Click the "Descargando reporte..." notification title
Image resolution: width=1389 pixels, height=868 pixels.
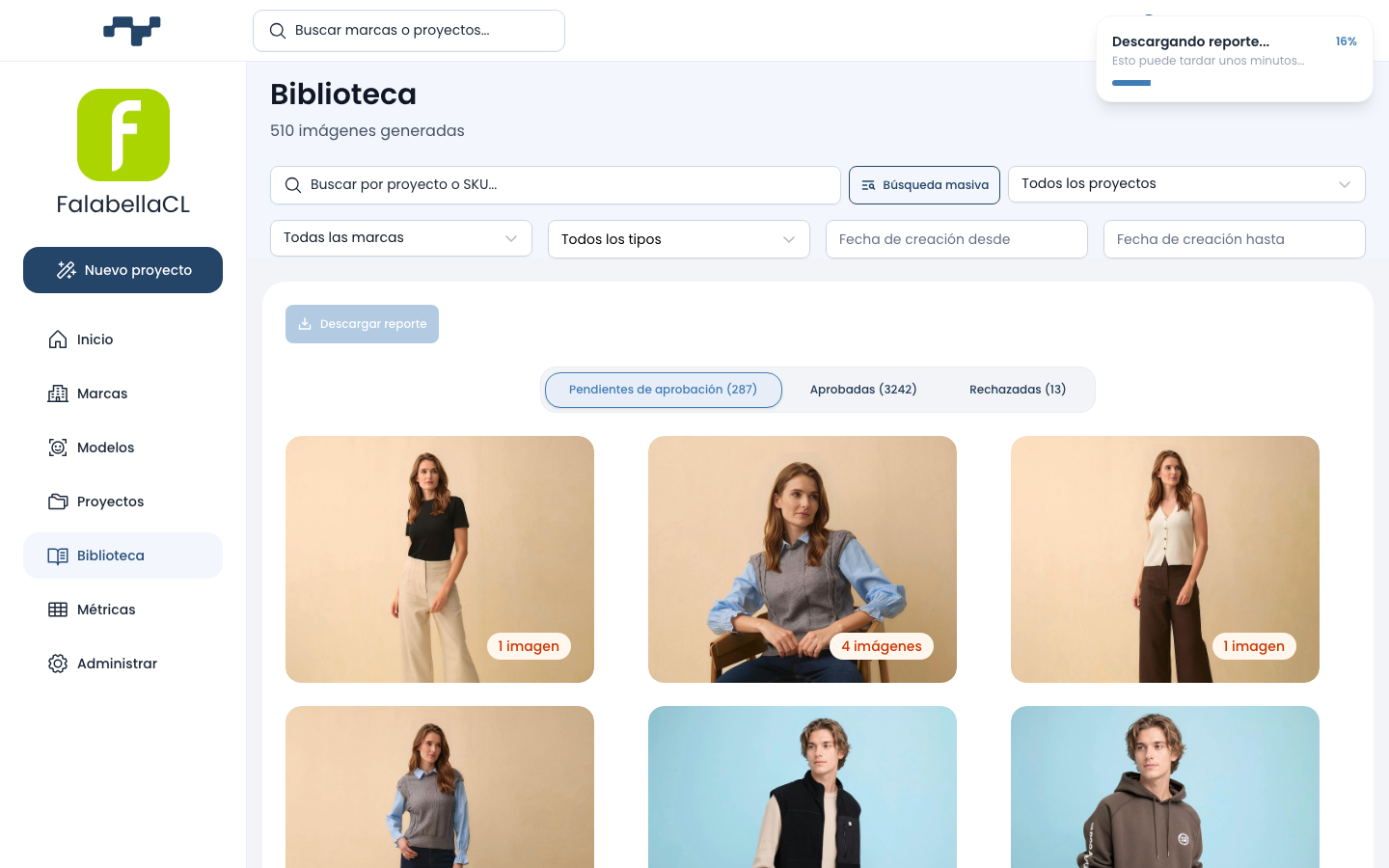(1190, 41)
